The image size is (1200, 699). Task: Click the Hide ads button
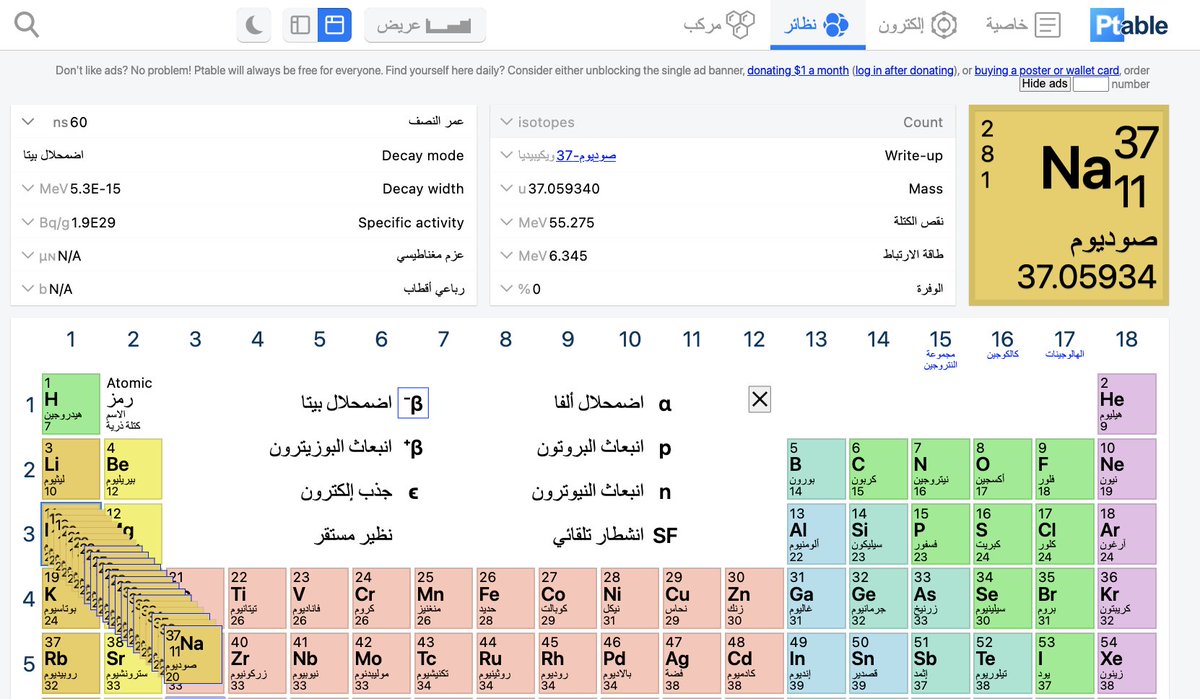coord(1045,84)
